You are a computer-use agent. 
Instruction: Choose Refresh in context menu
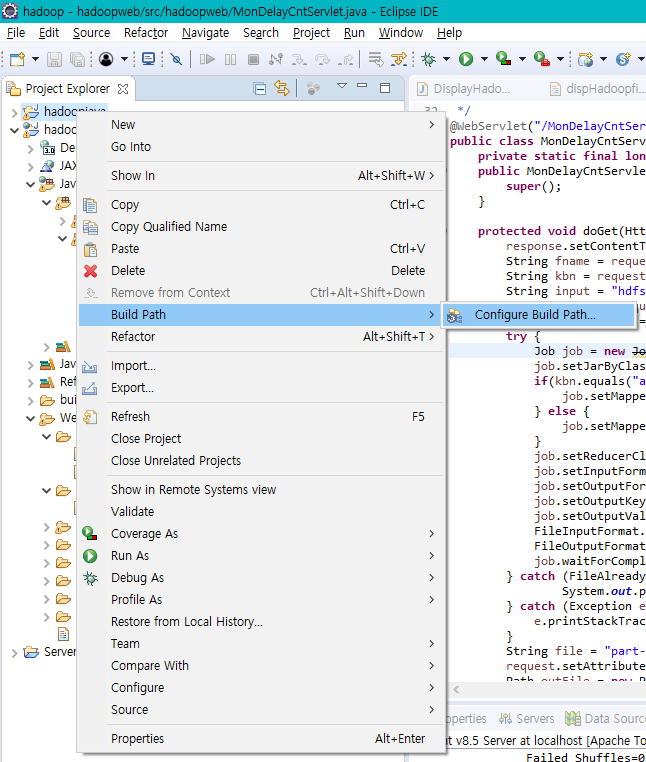click(x=261, y=417)
